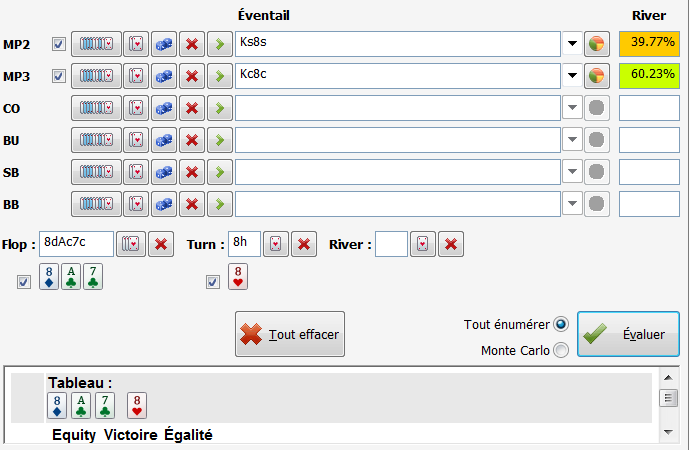Screen dimensions: 693x450
Task: Open the range selector for MP2
Action: tap(96, 44)
